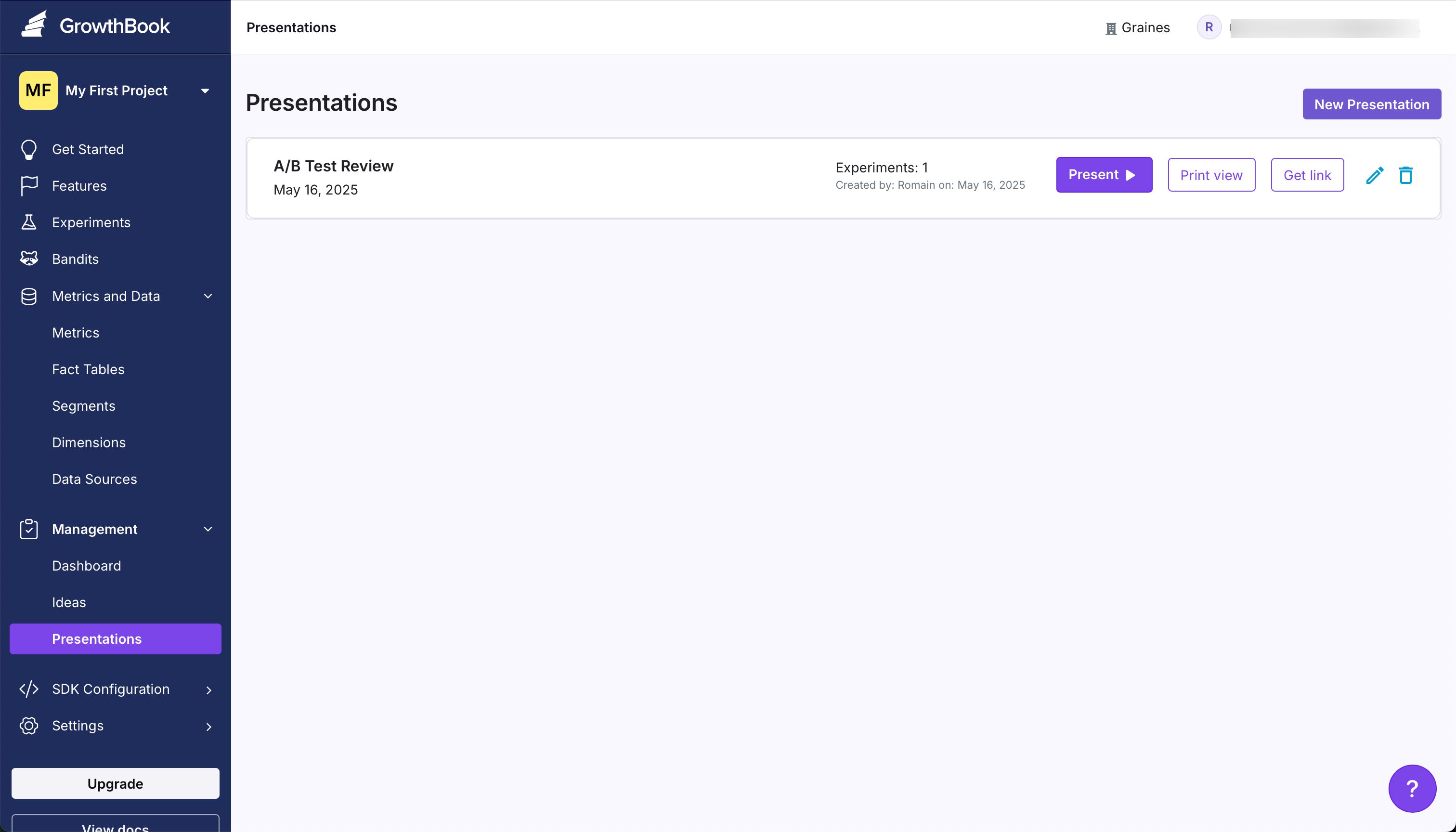1456x832 pixels.
Task: Expand the SDK Configuration section
Action: [x=208, y=689]
